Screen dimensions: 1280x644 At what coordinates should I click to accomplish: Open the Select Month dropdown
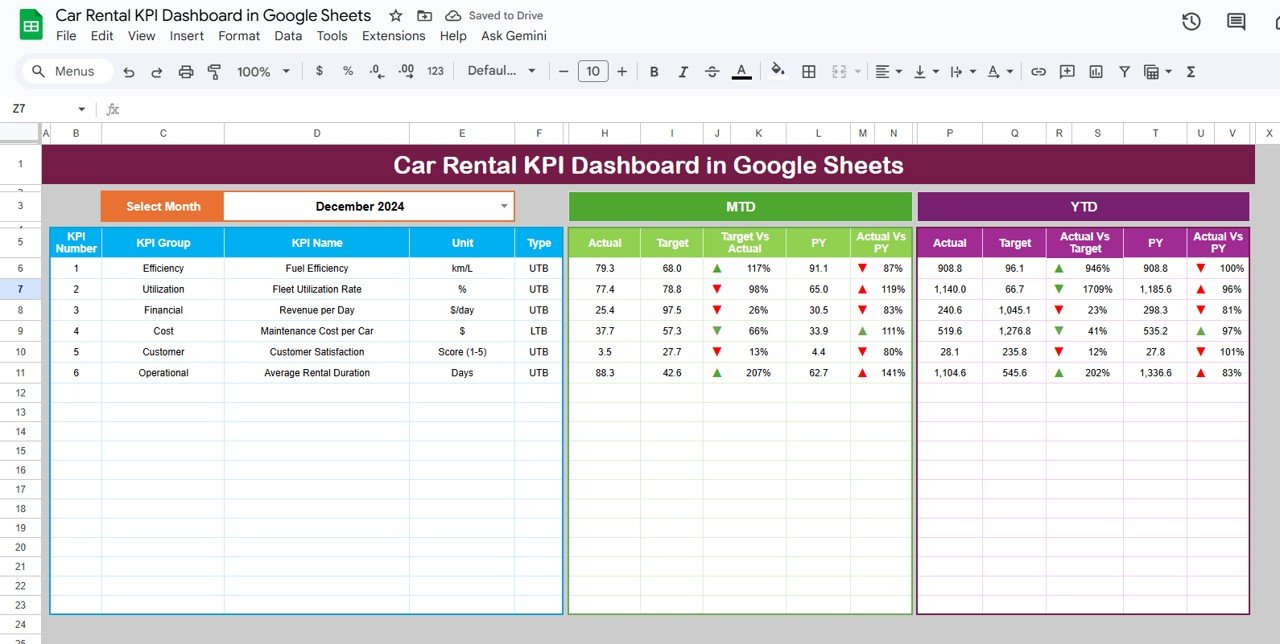[503, 206]
